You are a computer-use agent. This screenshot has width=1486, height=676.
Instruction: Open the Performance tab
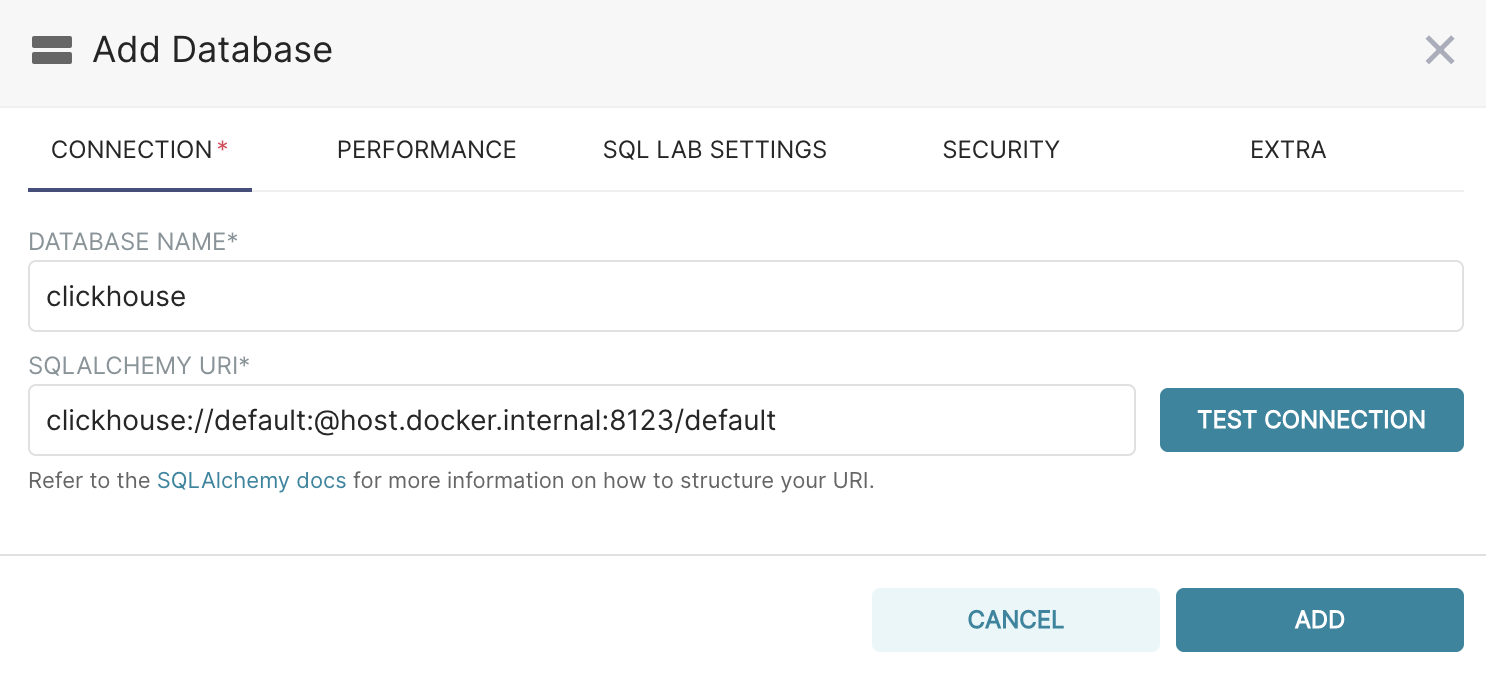pyautogui.click(x=426, y=150)
